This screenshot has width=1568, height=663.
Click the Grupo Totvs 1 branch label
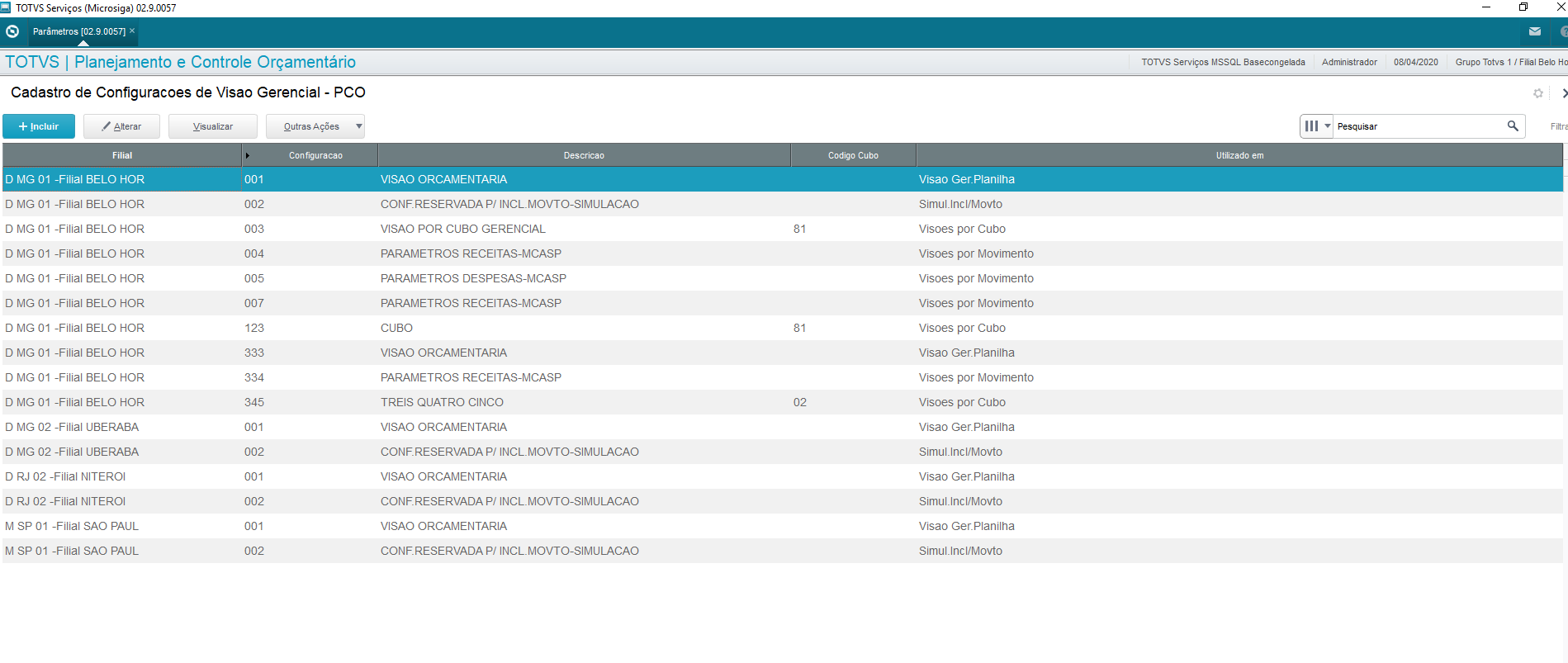click(x=1511, y=62)
